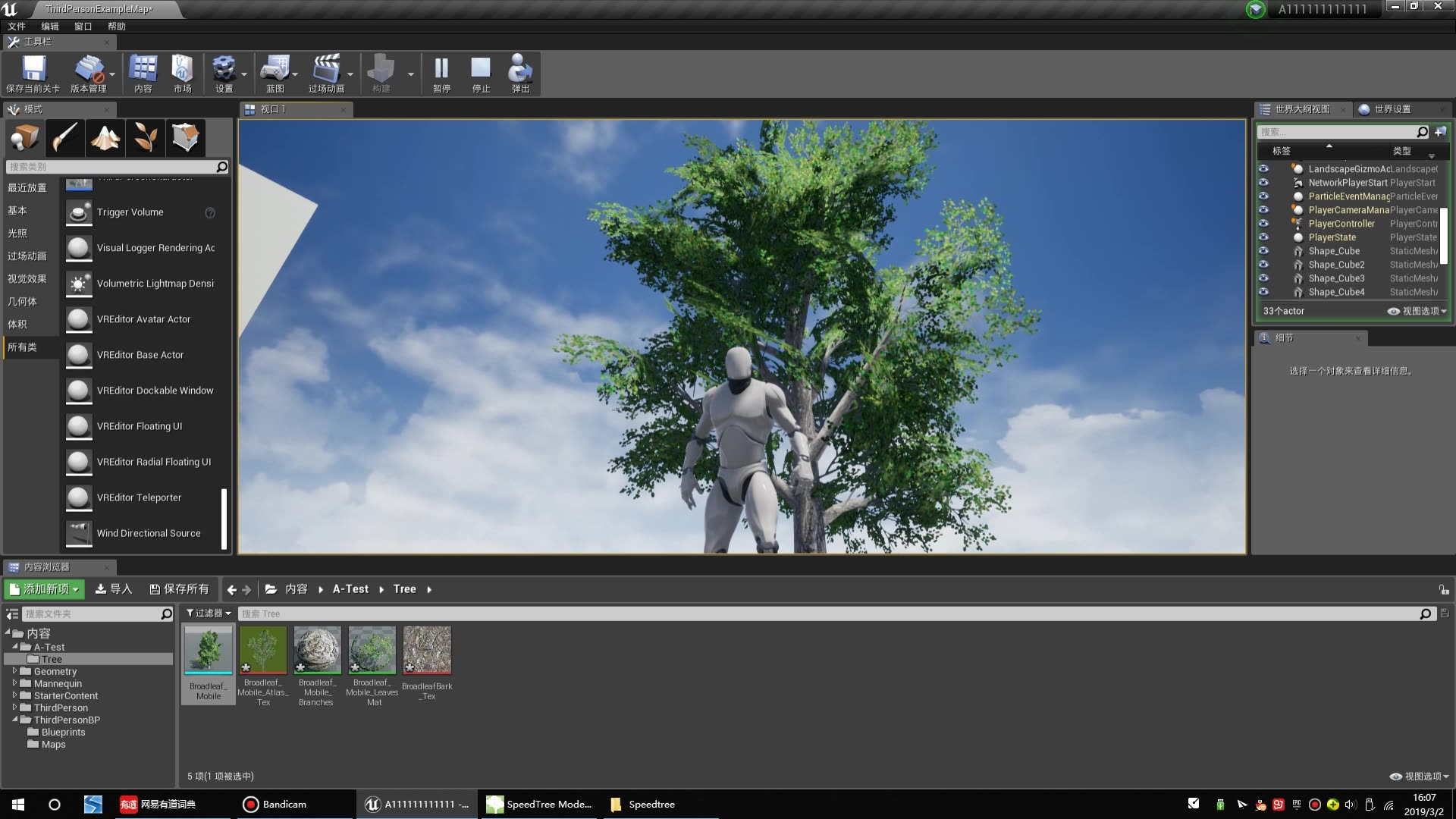Click 保存所有 in the Content Browser
The height and width of the screenshot is (819, 1456).
coord(180,588)
